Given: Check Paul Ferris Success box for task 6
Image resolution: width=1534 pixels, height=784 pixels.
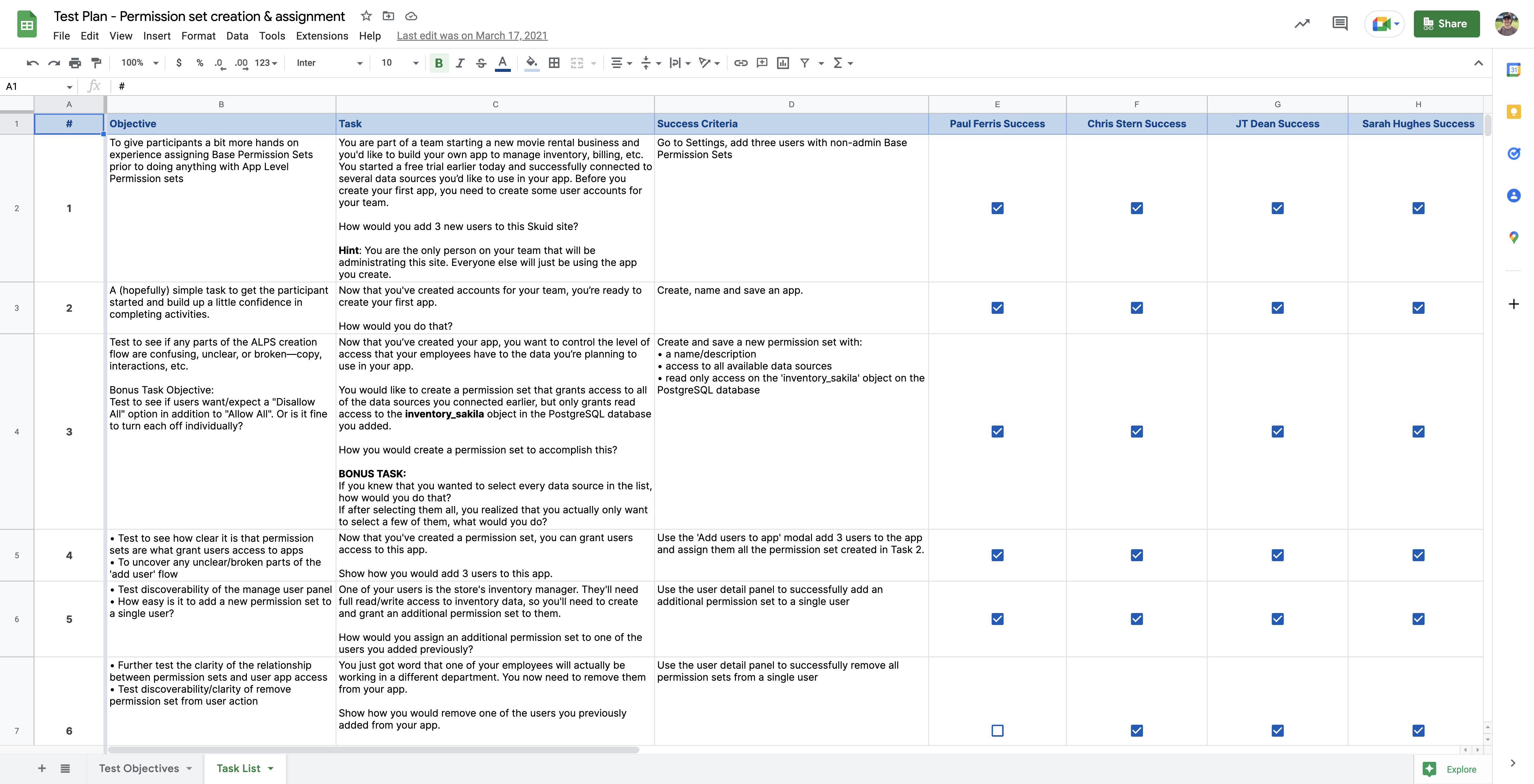Looking at the screenshot, I should click(x=997, y=730).
